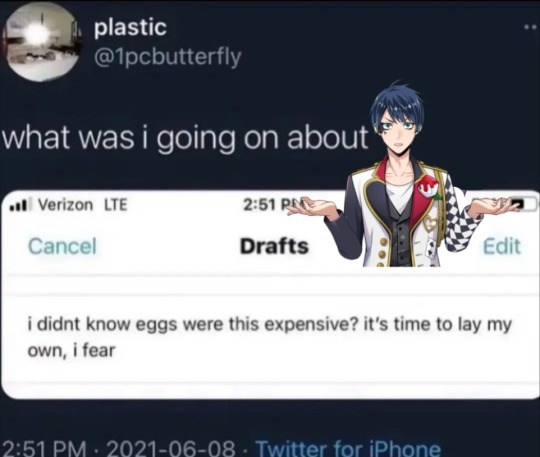Click the Twitter for iPhone source link
The height and width of the screenshot is (457, 540).
348,448
